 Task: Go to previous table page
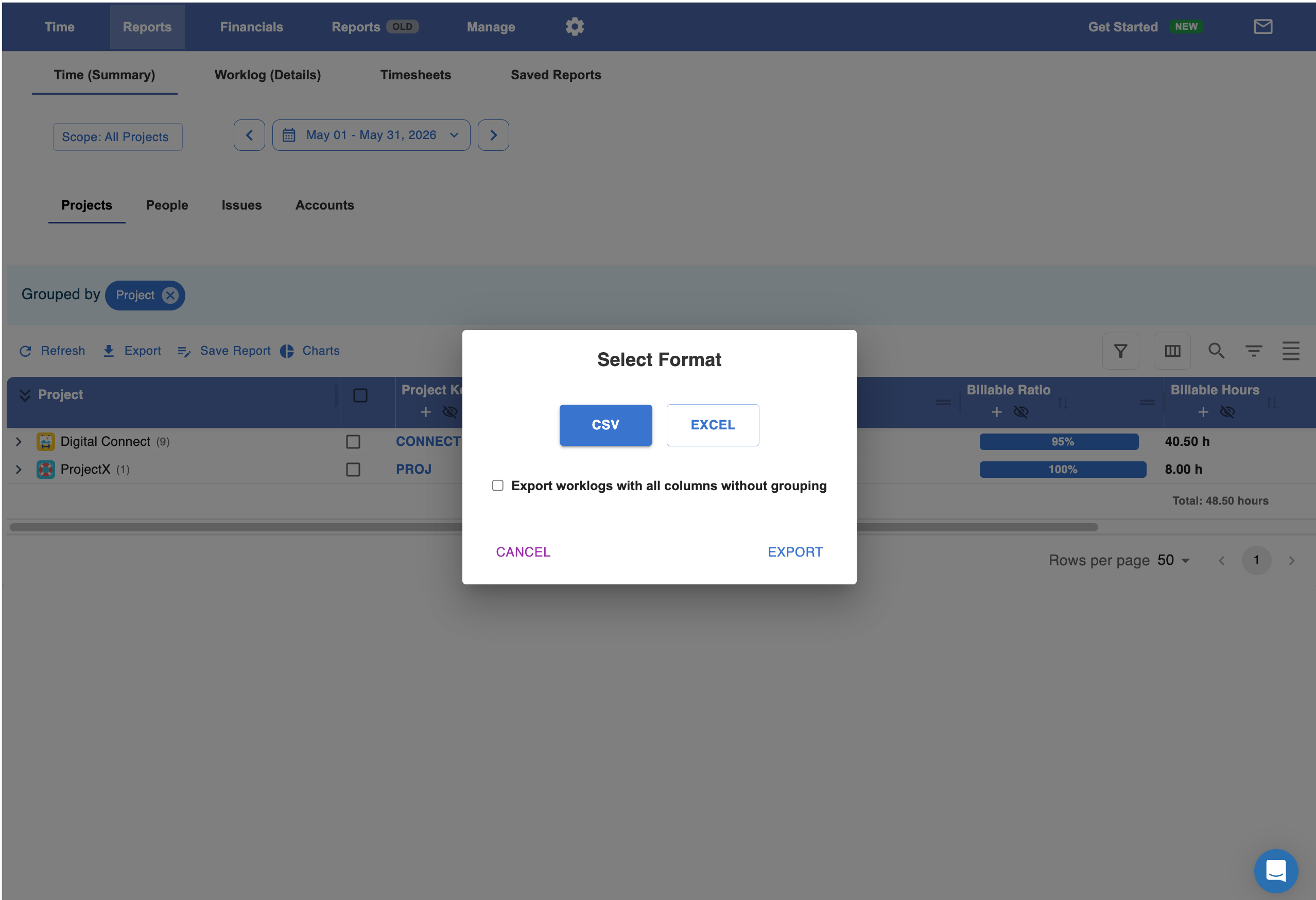tap(1221, 560)
